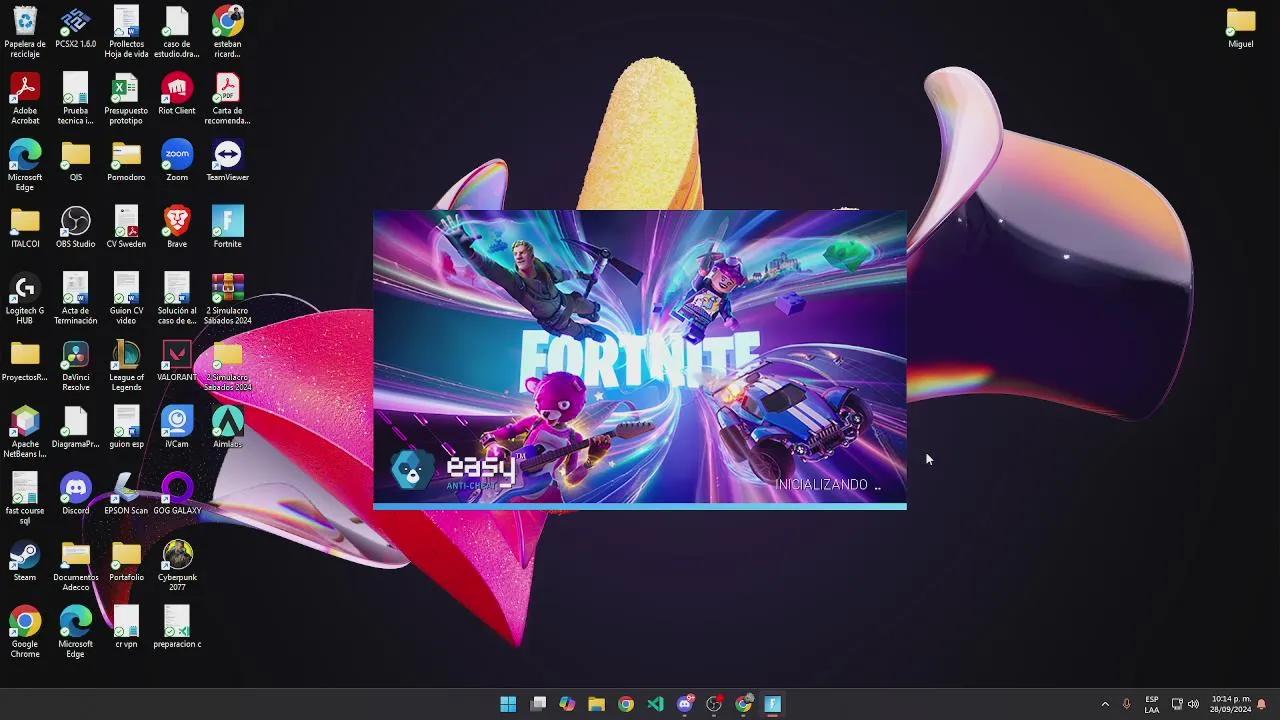Open the Apache NetBeans IDE shortcut

[25, 432]
